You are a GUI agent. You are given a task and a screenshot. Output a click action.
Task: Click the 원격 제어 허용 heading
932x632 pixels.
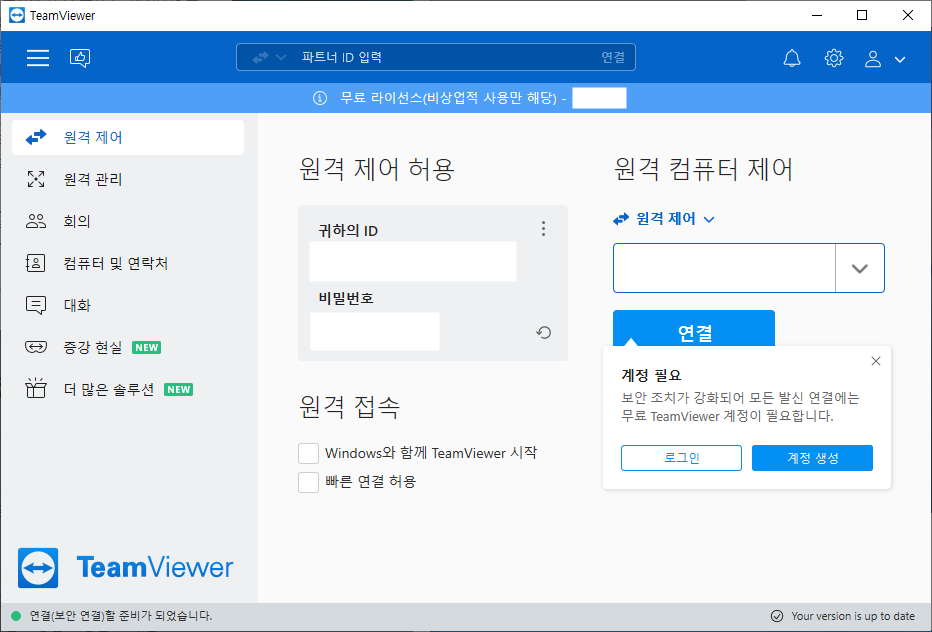pos(377,169)
